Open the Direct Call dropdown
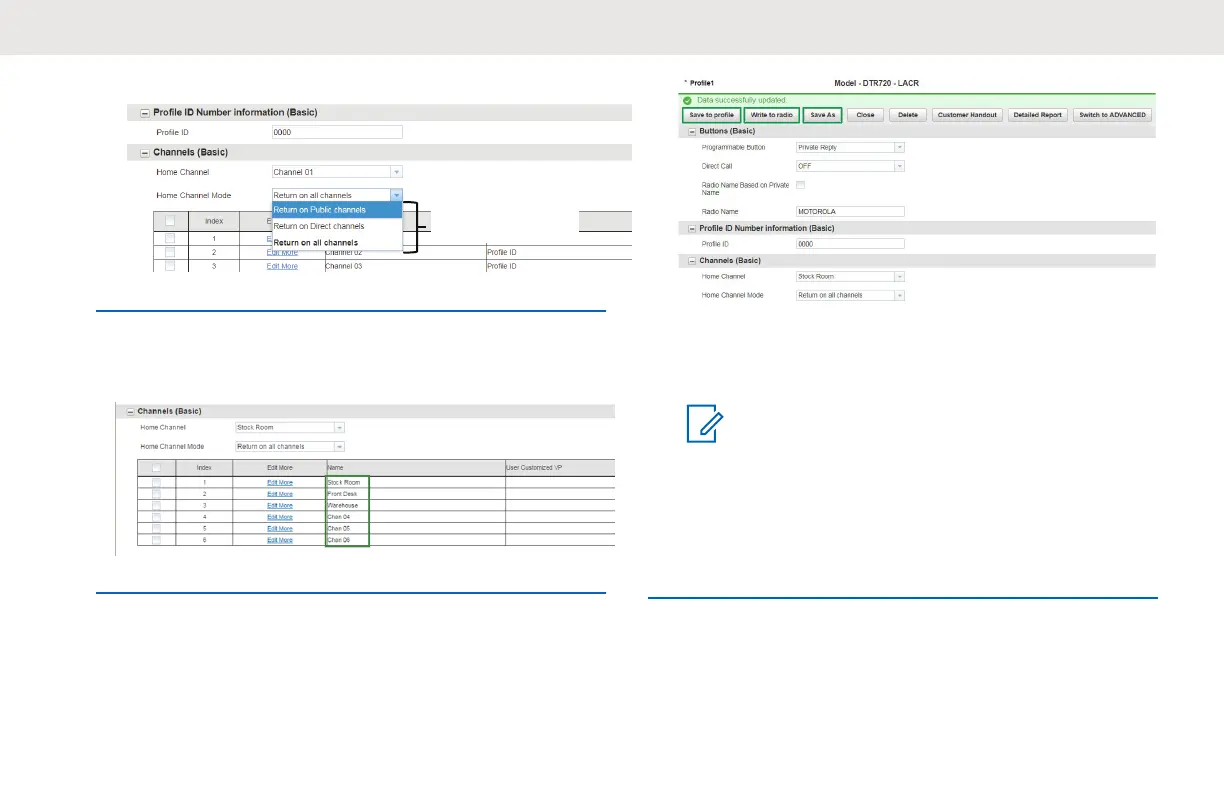Image resolution: width=1224 pixels, height=792 pixels. [850, 166]
